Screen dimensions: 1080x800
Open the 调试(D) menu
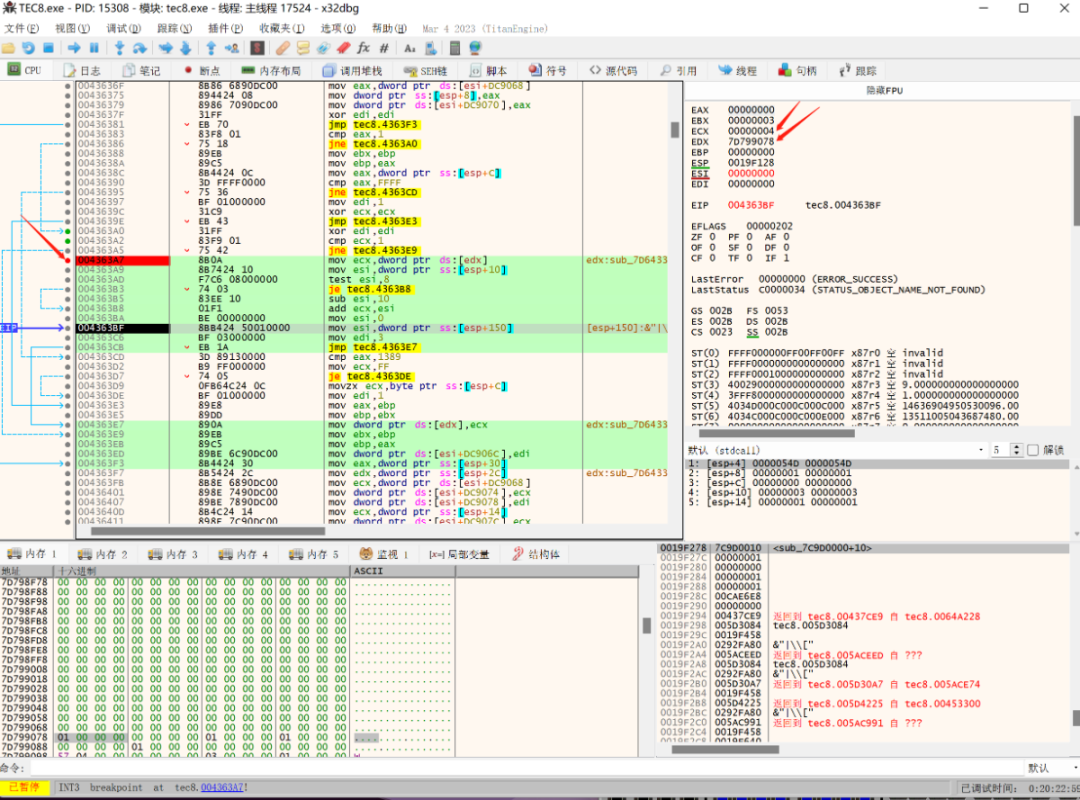click(124, 28)
